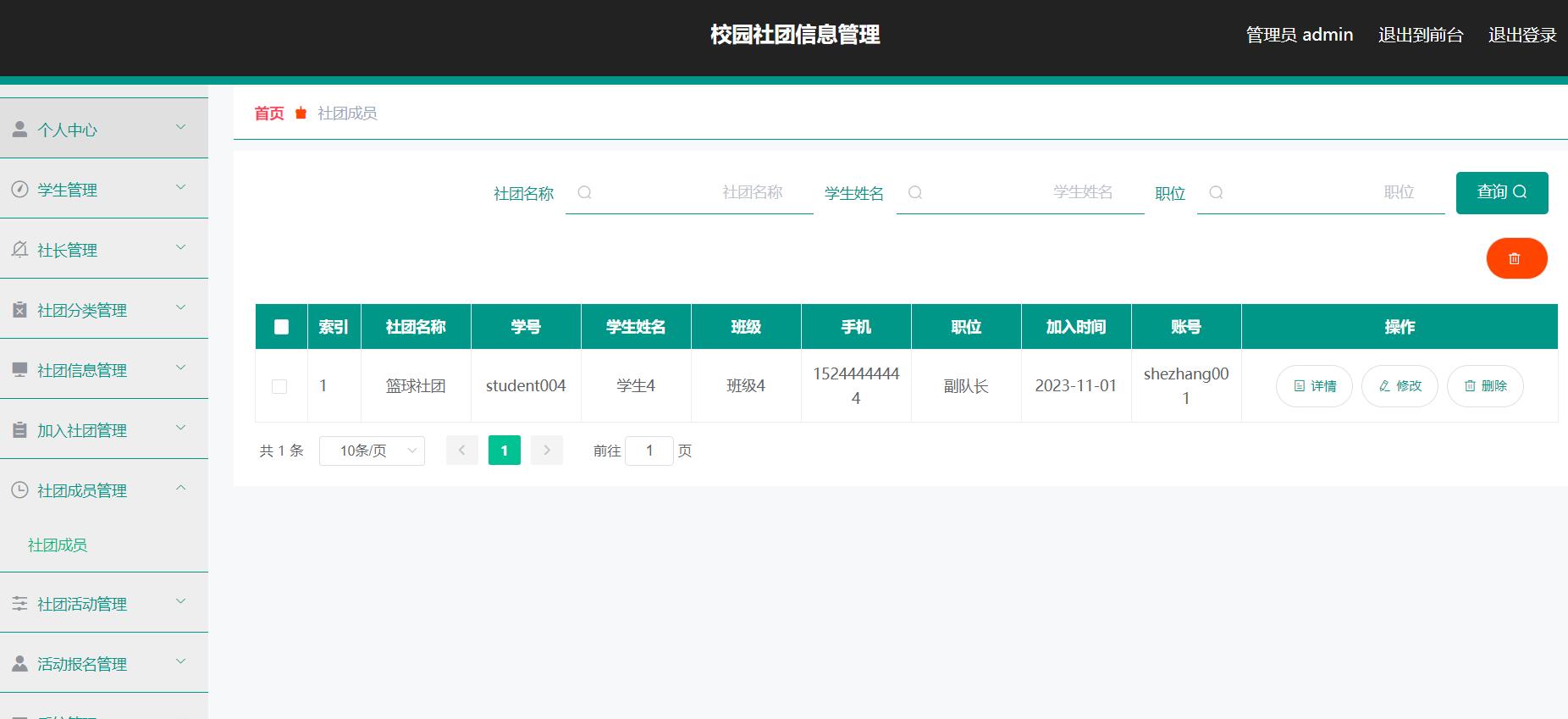Click the 退出登录 link
Viewport: 1568px width, 719px height.
(x=1522, y=35)
